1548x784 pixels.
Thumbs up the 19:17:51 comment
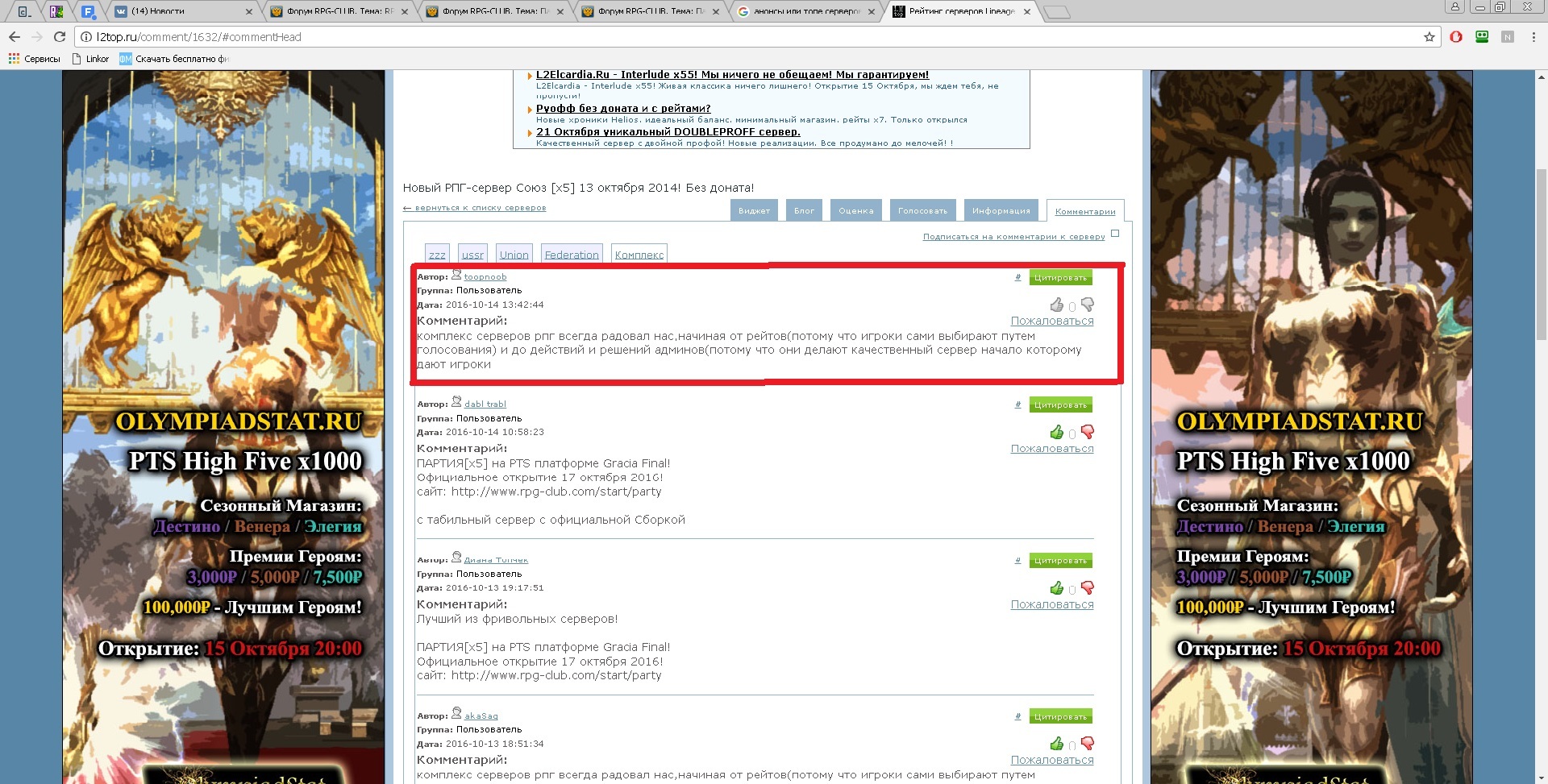click(x=1056, y=587)
